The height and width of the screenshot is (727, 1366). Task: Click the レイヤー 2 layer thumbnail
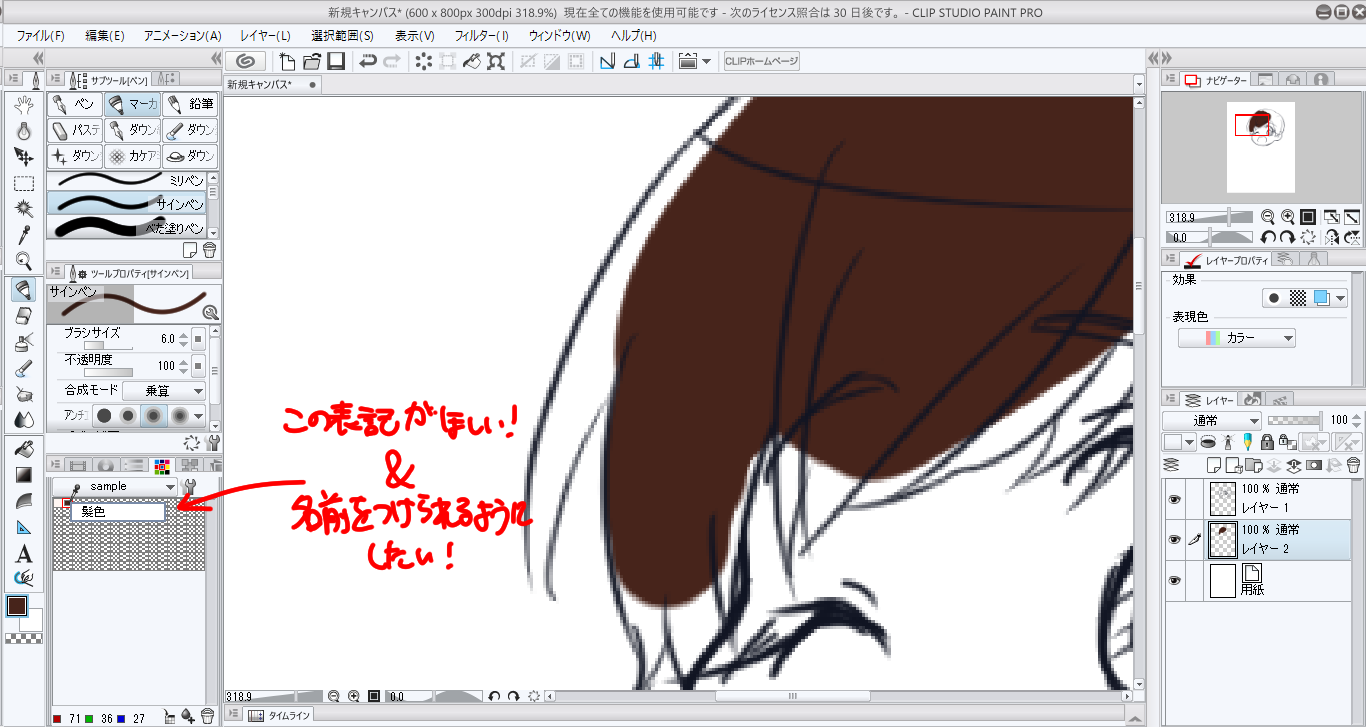[x=1222, y=540]
